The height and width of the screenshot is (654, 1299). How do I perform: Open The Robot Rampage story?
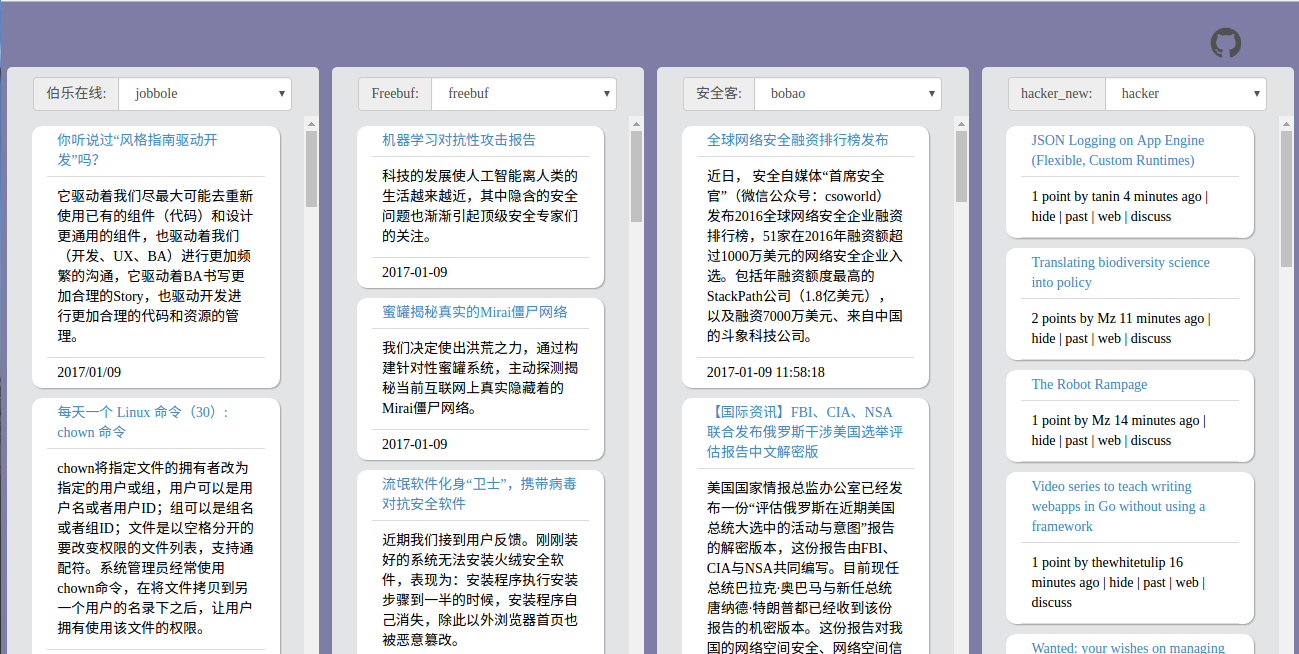[1089, 384]
